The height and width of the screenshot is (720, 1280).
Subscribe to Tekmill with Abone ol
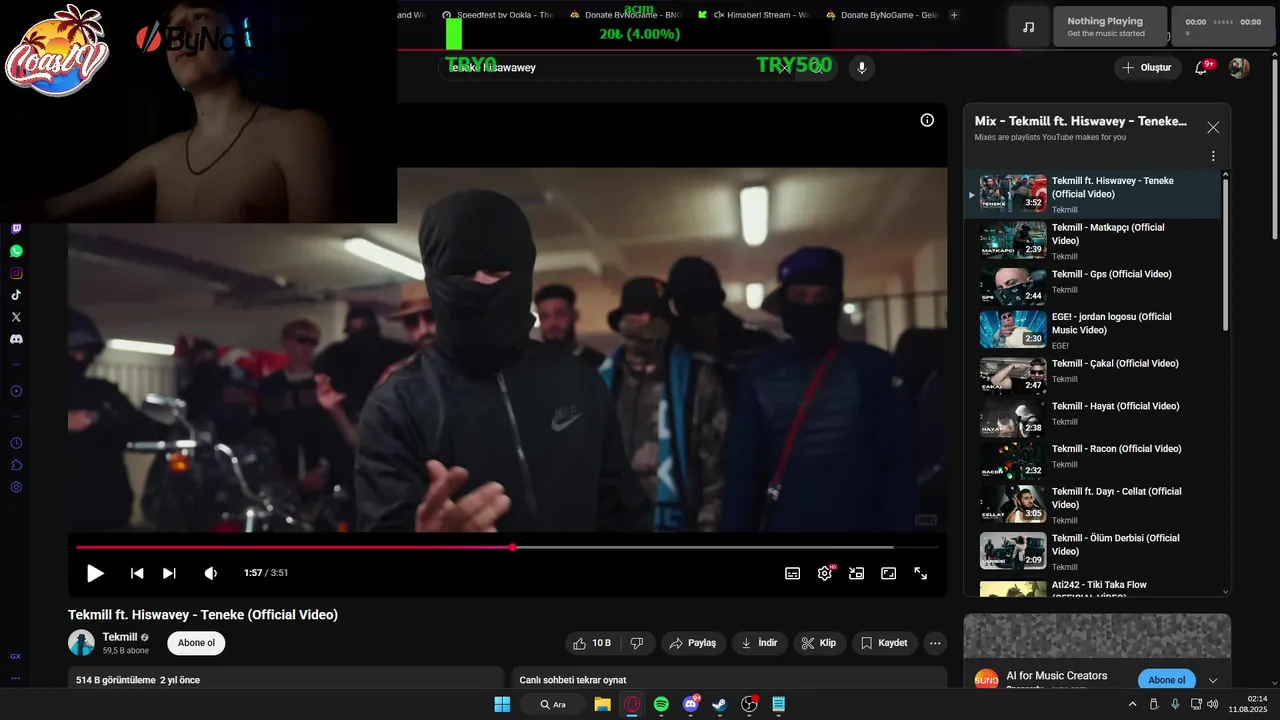[x=196, y=643]
